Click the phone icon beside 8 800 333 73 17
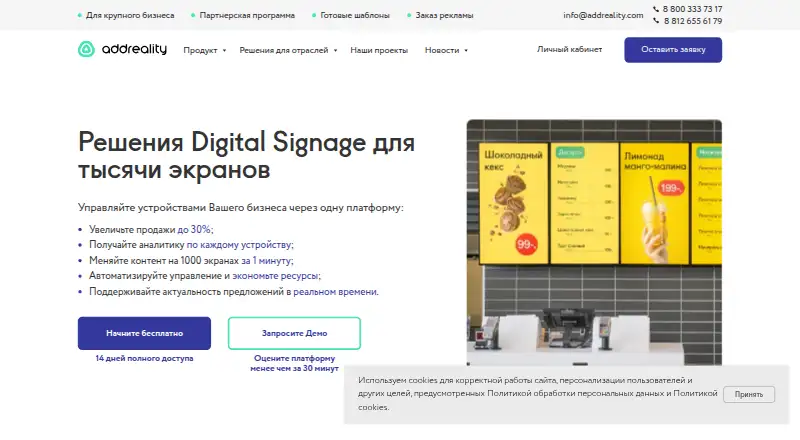Viewport: 800px width, 440px height. pyautogui.click(x=656, y=9)
